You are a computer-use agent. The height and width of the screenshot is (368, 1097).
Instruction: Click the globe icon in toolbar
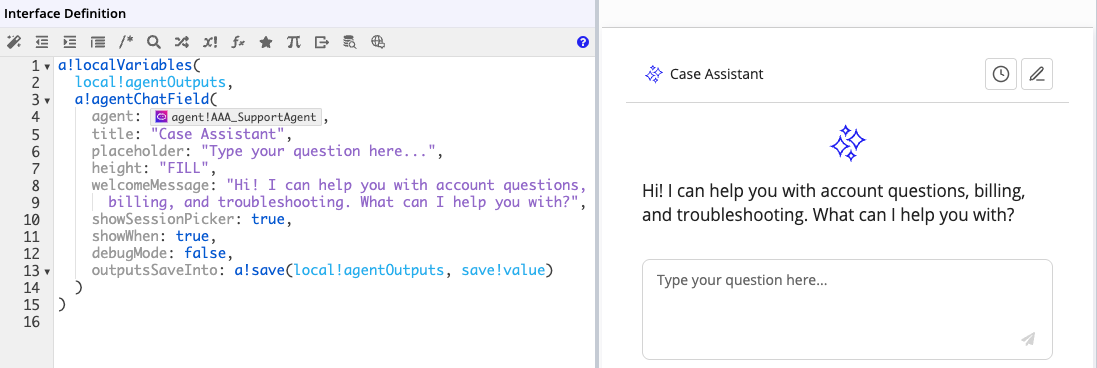(x=378, y=42)
